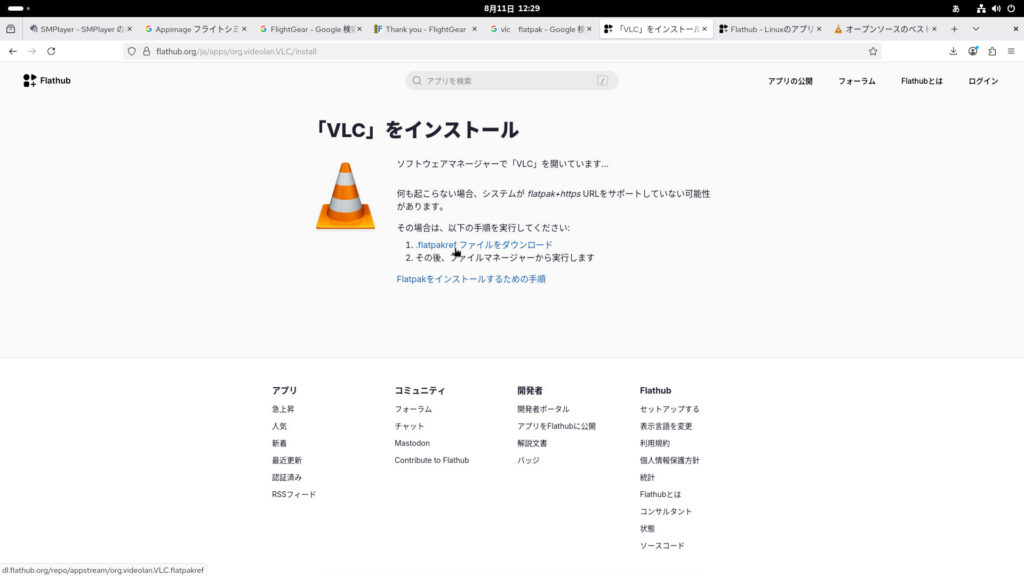This screenshot has width=1024, height=576.
Task: Expand the list-all-tabs chevron
Action: [976, 29]
